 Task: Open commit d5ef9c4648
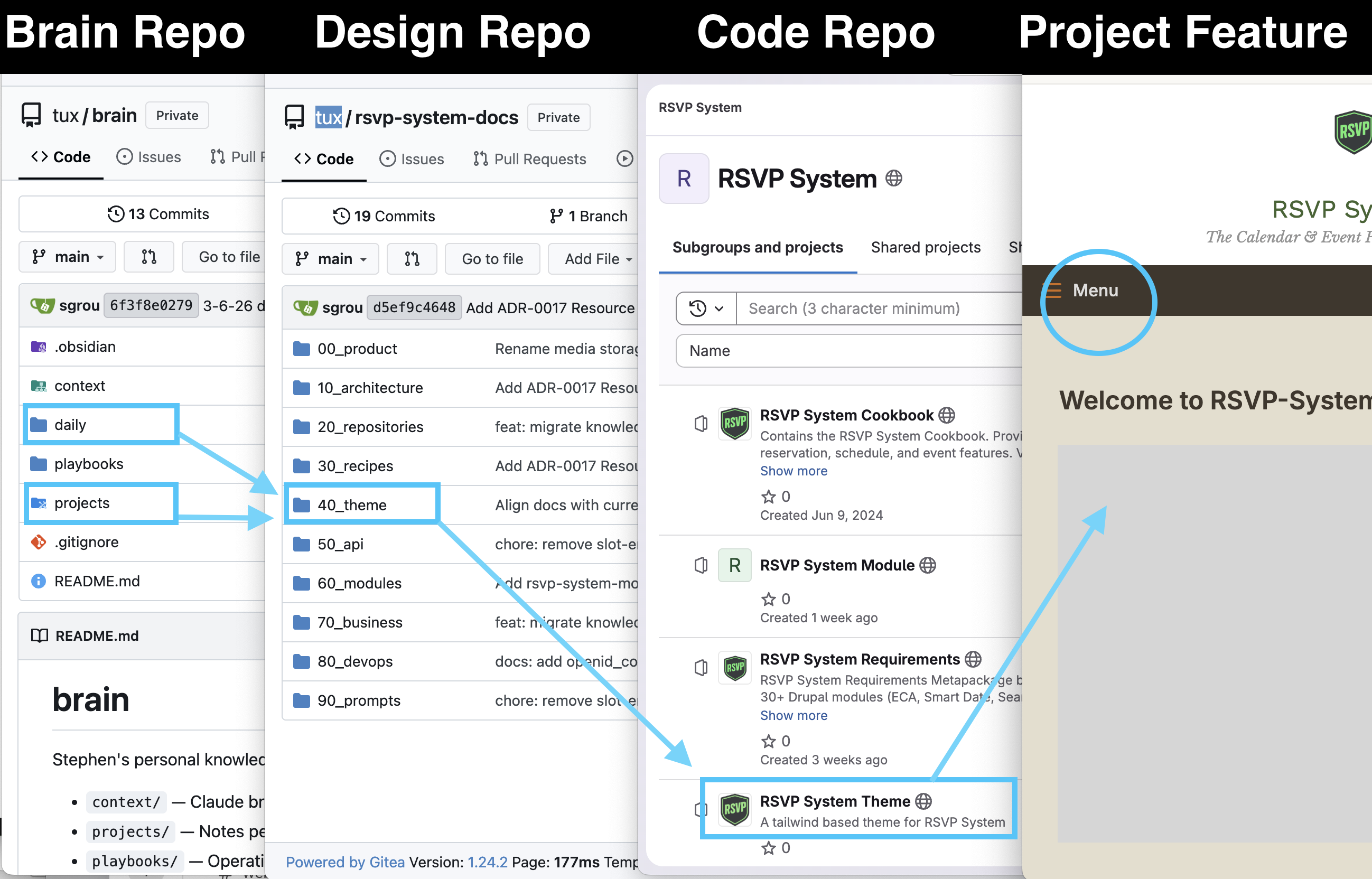414,307
